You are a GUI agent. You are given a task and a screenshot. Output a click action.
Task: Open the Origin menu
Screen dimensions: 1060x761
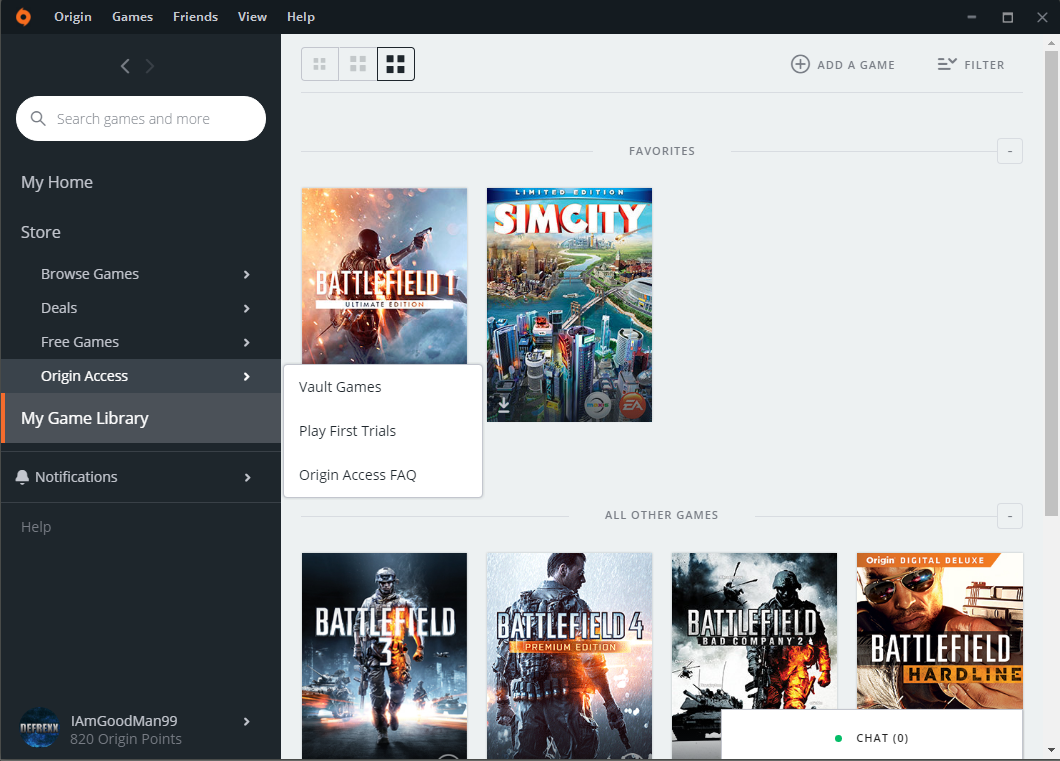73,17
